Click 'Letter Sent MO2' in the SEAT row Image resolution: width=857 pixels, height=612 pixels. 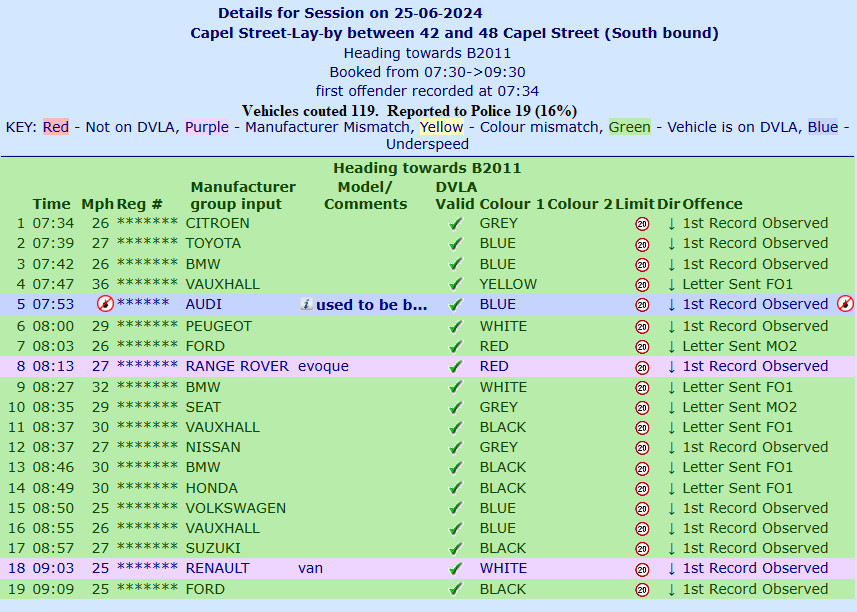coord(739,407)
